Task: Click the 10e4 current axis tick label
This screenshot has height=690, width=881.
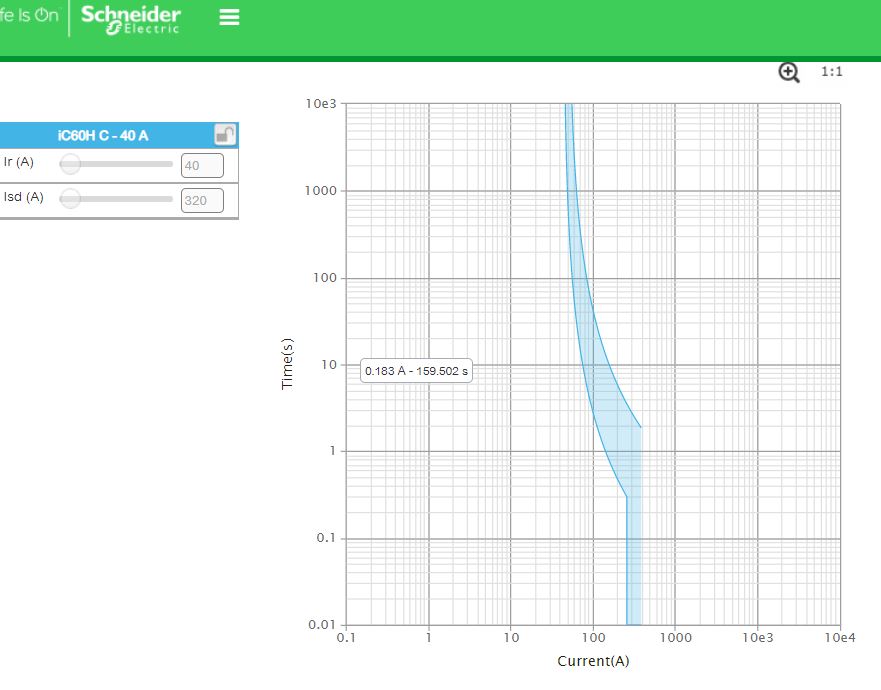Action: pos(839,638)
